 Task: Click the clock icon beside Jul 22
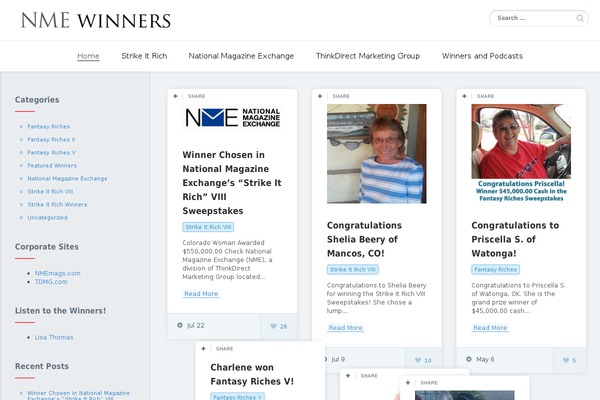(x=180, y=325)
